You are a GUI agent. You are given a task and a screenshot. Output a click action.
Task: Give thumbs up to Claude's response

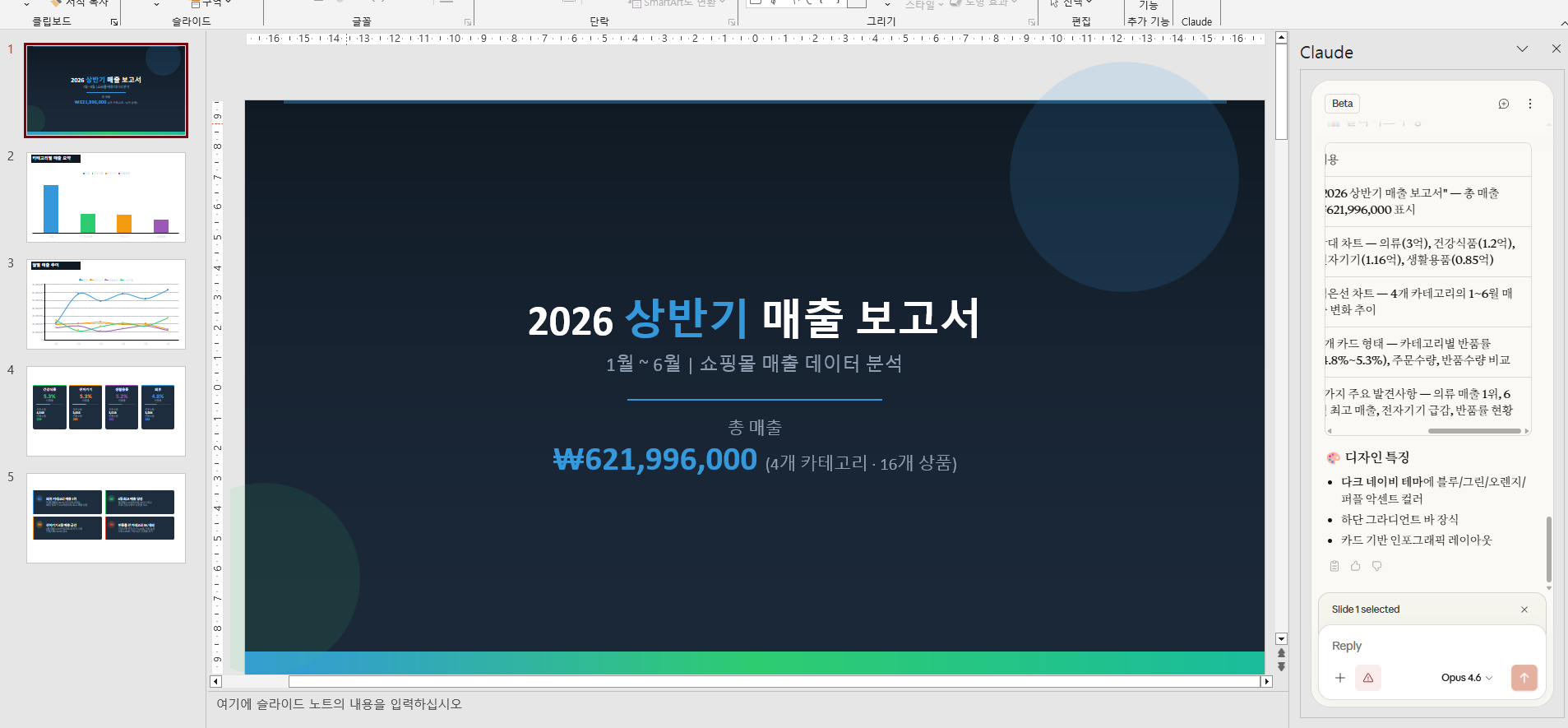click(x=1355, y=566)
